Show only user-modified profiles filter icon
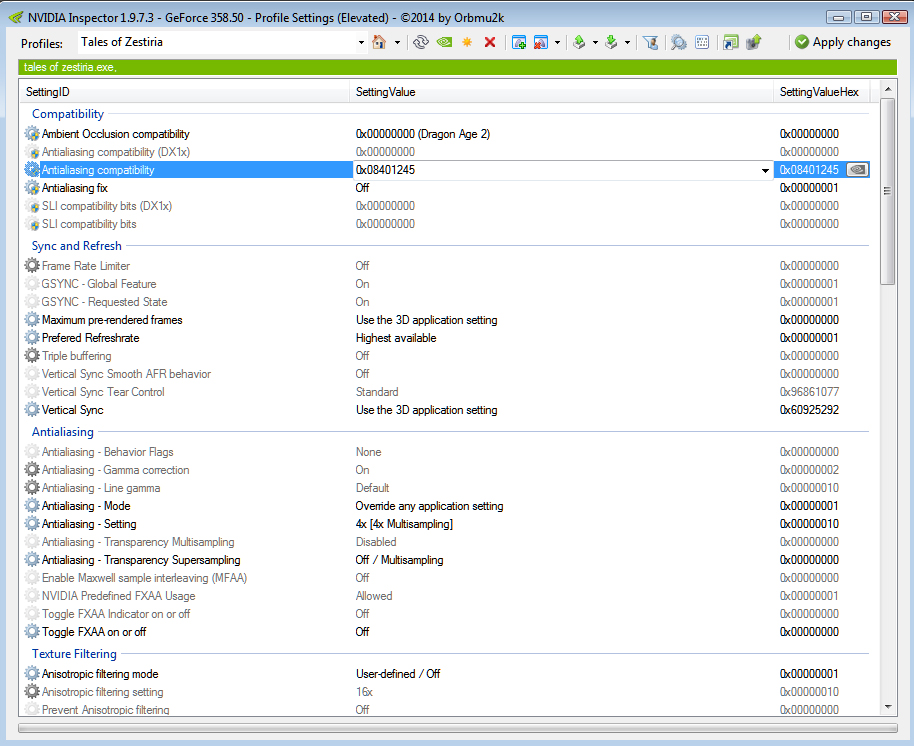 point(651,42)
